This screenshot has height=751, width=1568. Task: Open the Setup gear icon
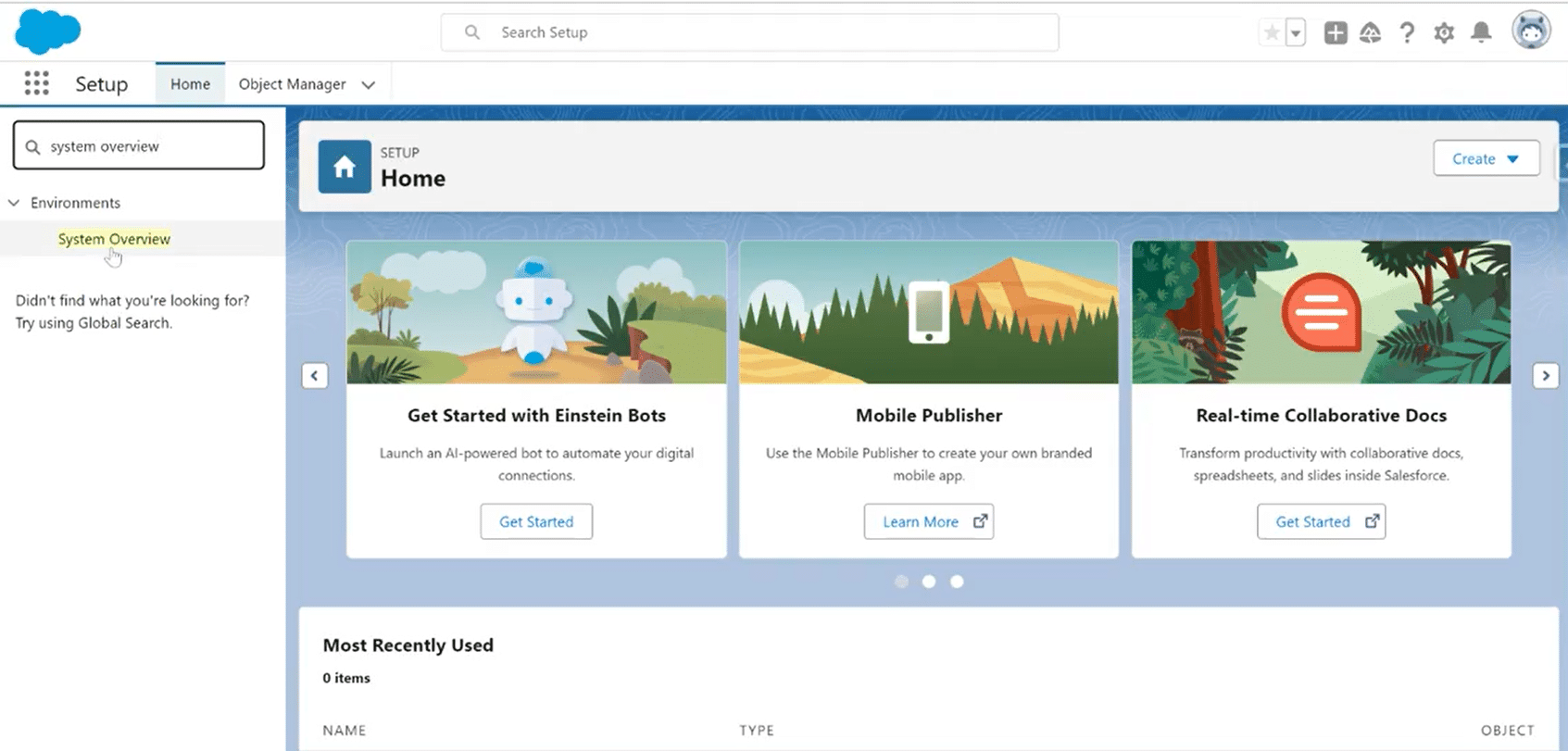click(x=1444, y=33)
